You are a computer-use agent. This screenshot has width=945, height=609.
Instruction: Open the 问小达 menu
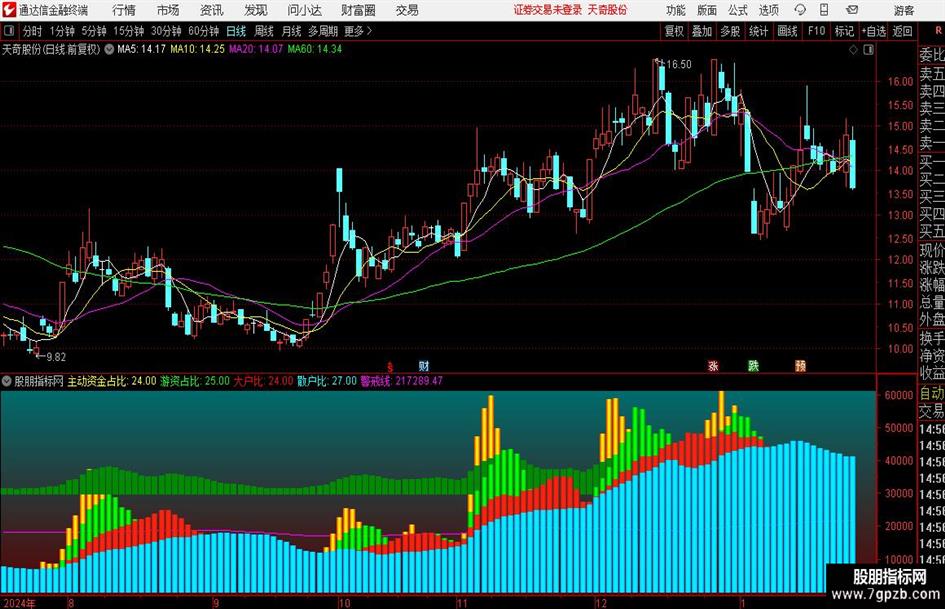pos(304,10)
